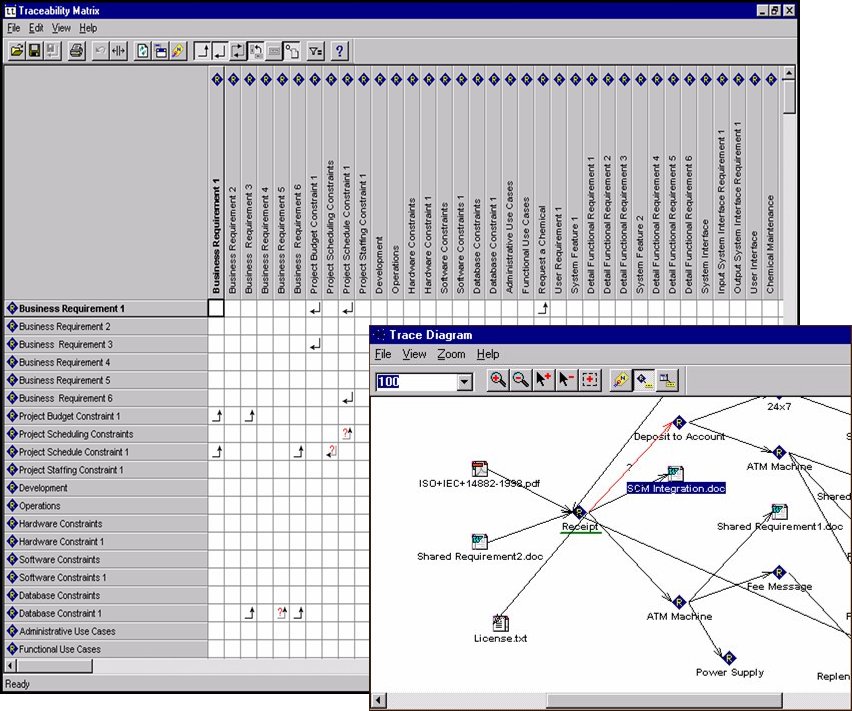Select the Database Constraint 1 row header
Image resolution: width=852 pixels, height=711 pixels.
pos(106,613)
